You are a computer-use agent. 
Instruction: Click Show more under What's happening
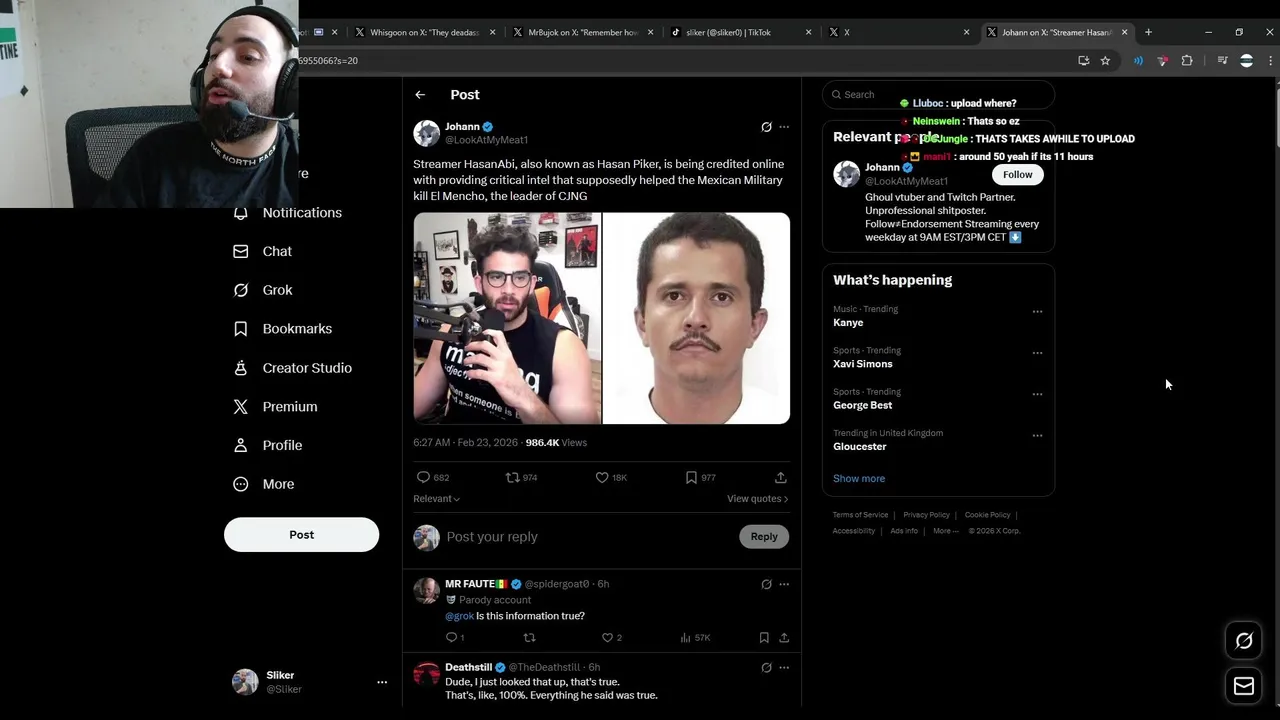(x=859, y=479)
